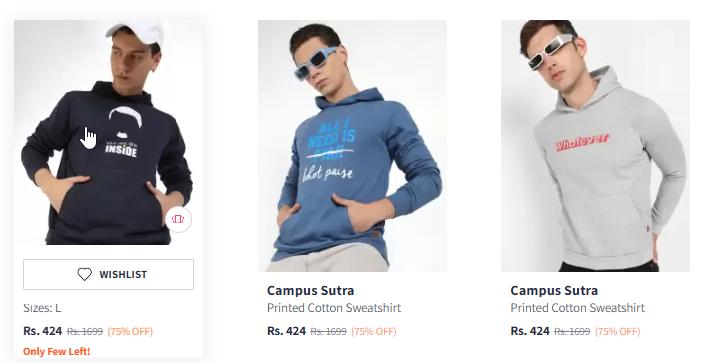
Task: Open the blue hoodie product image
Action: 352,146
